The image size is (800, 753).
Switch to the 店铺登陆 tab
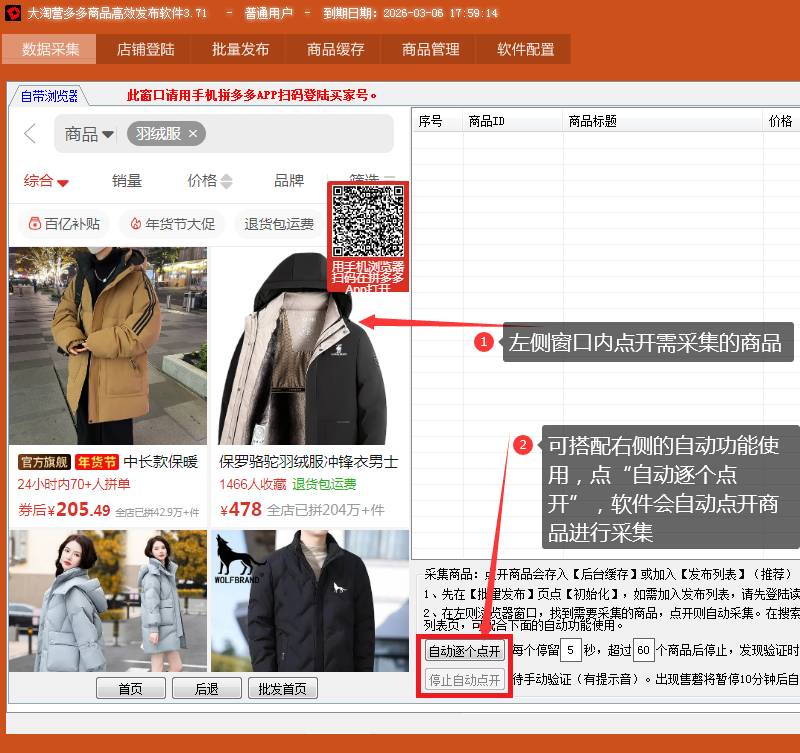point(145,49)
